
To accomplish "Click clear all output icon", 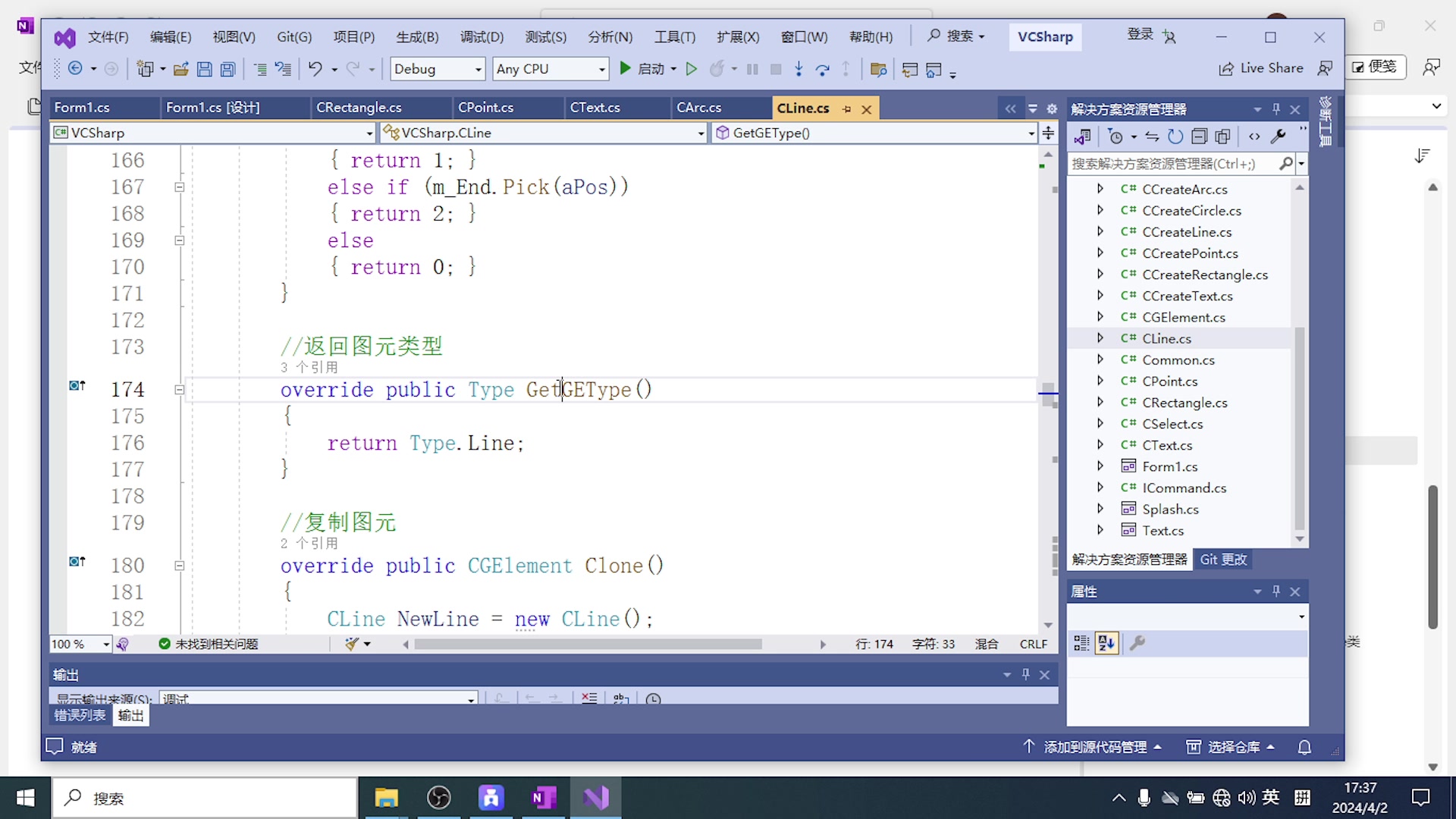I will [589, 698].
